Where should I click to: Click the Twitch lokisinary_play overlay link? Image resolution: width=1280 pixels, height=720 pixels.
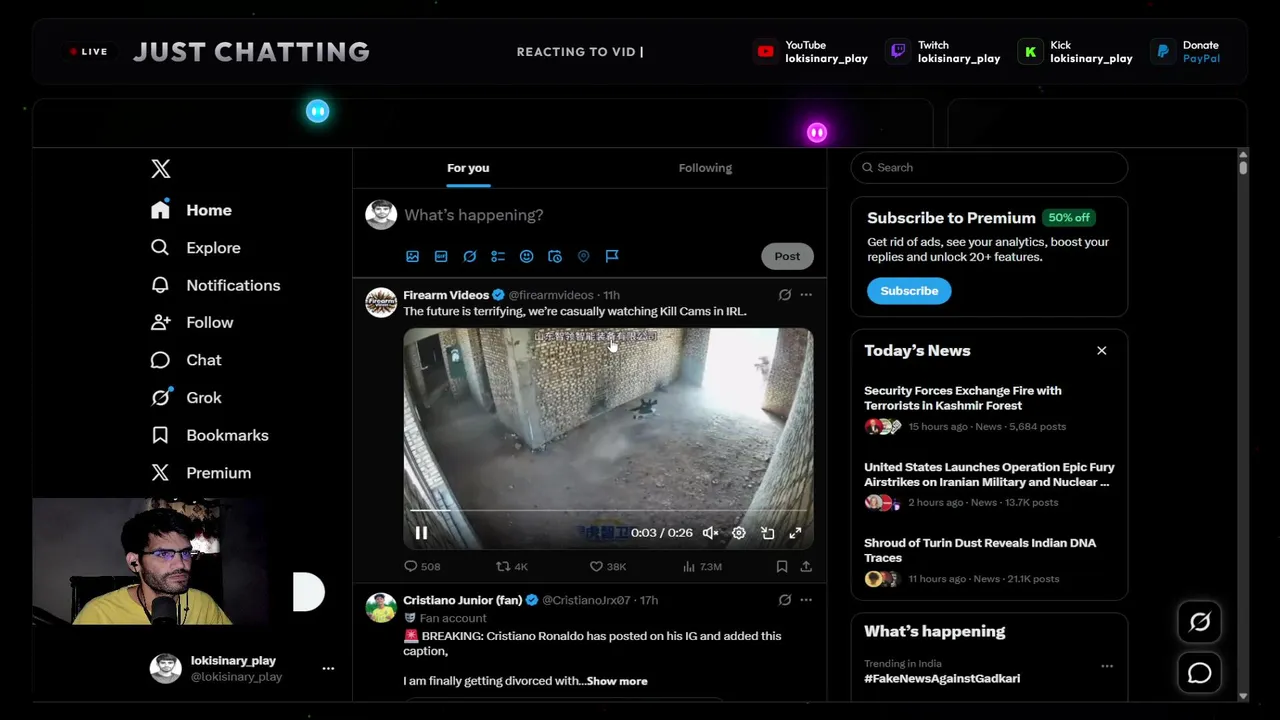943,52
